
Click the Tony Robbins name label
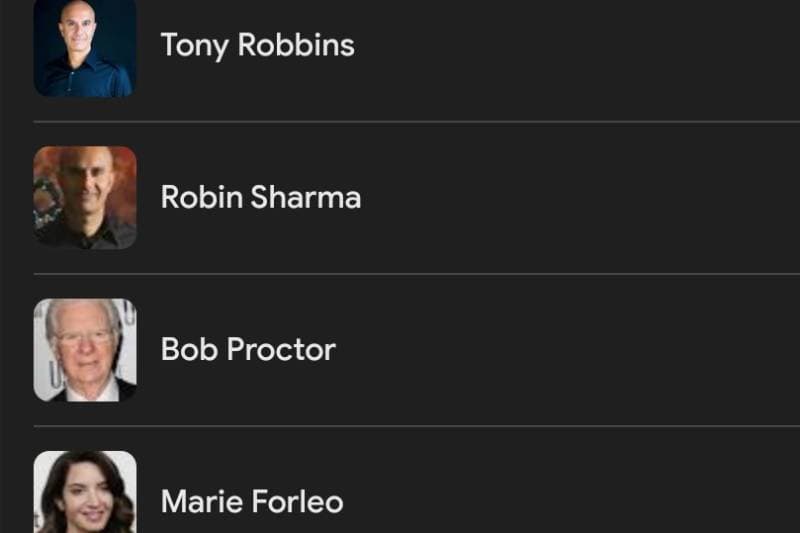pyautogui.click(x=258, y=45)
